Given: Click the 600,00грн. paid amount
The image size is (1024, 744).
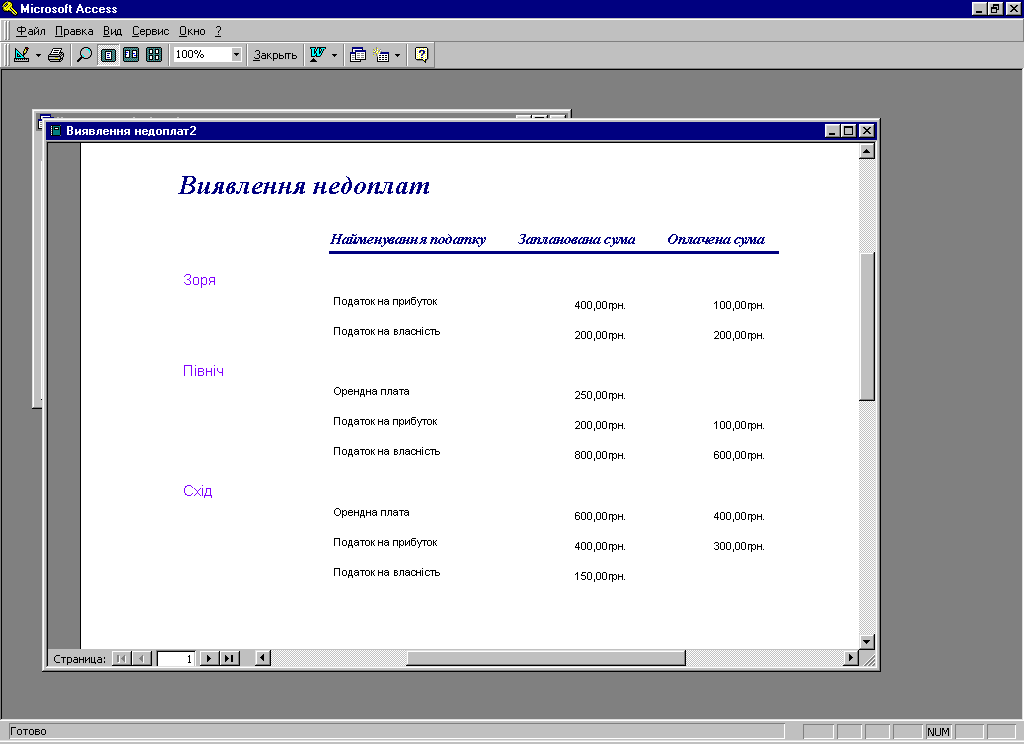Looking at the screenshot, I should coord(739,455).
